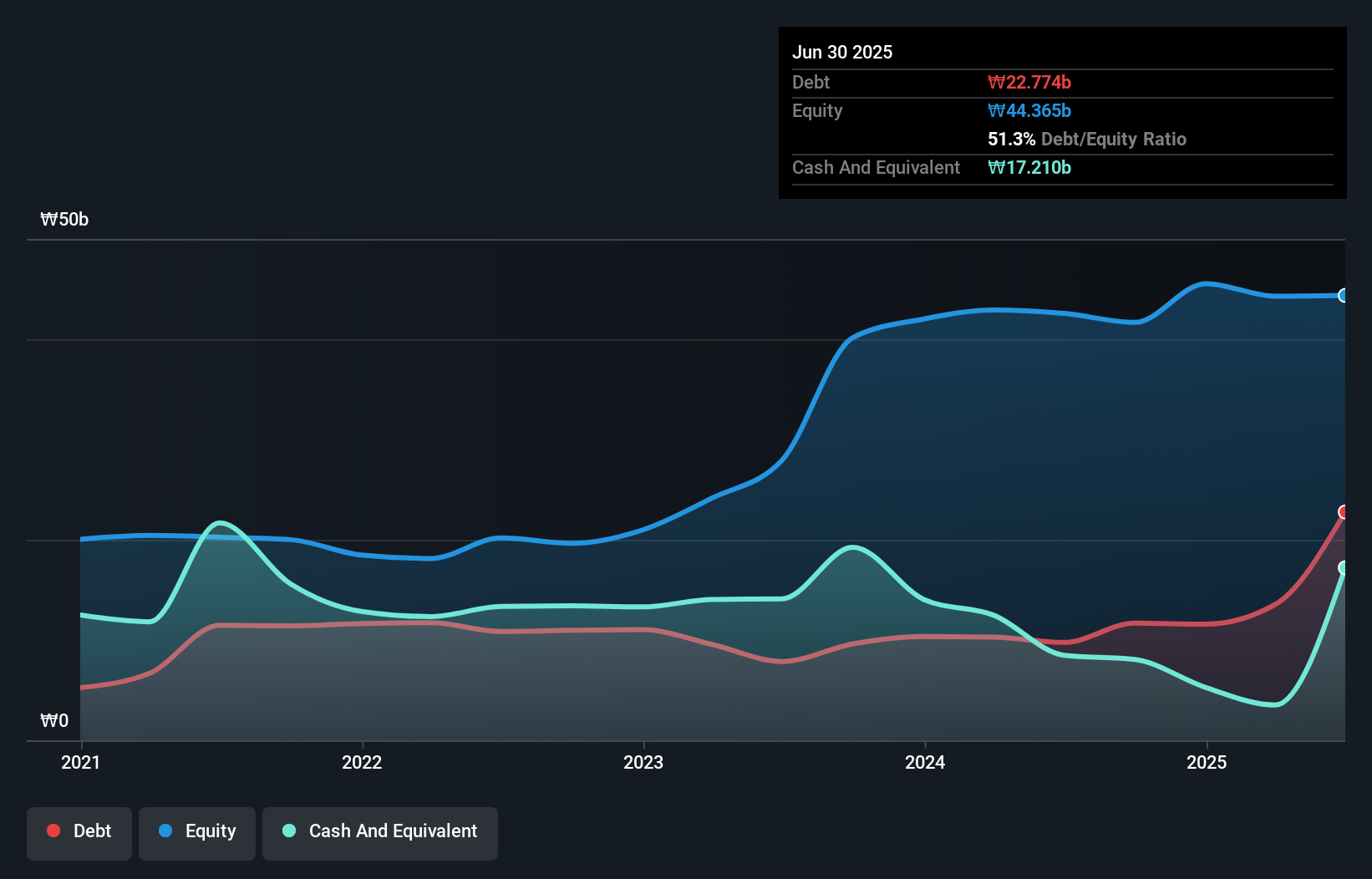Screen dimensions: 1372x879
Task: Select the teal Cash endpoint marker on chart
Action: (x=1344, y=567)
